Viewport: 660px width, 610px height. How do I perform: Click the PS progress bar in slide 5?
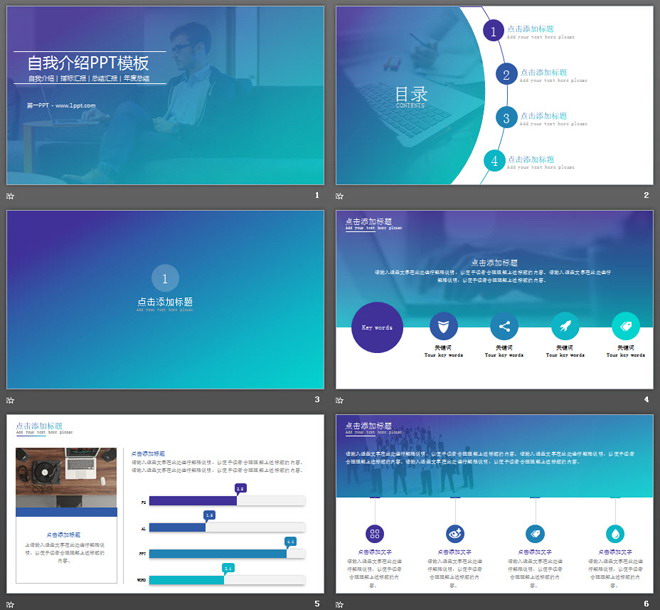click(x=227, y=501)
